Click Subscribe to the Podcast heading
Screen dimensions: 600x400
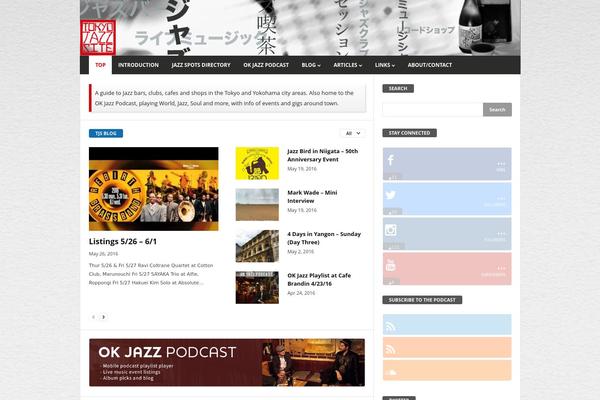(x=422, y=300)
